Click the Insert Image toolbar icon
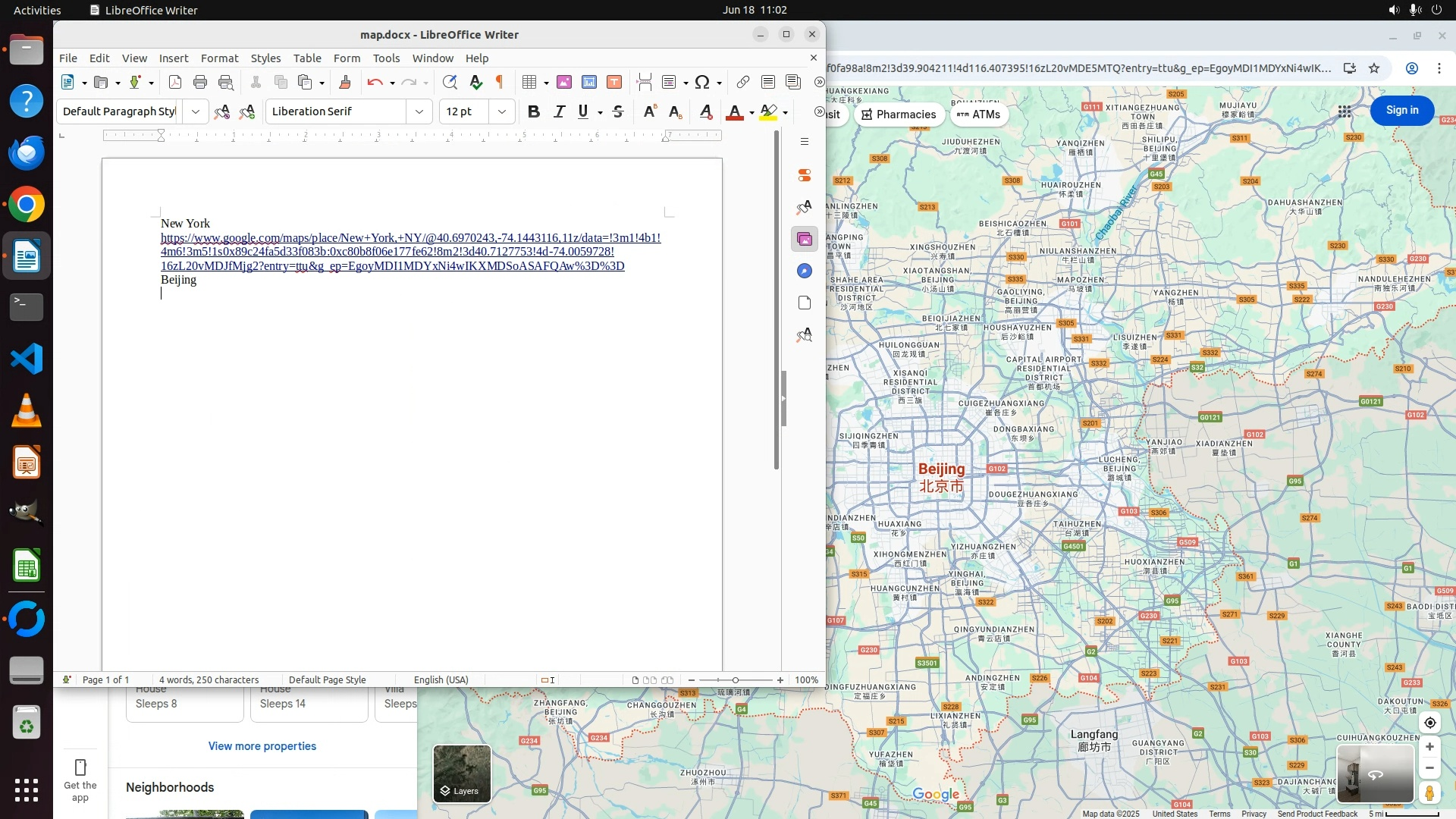1456x819 pixels. tap(564, 83)
